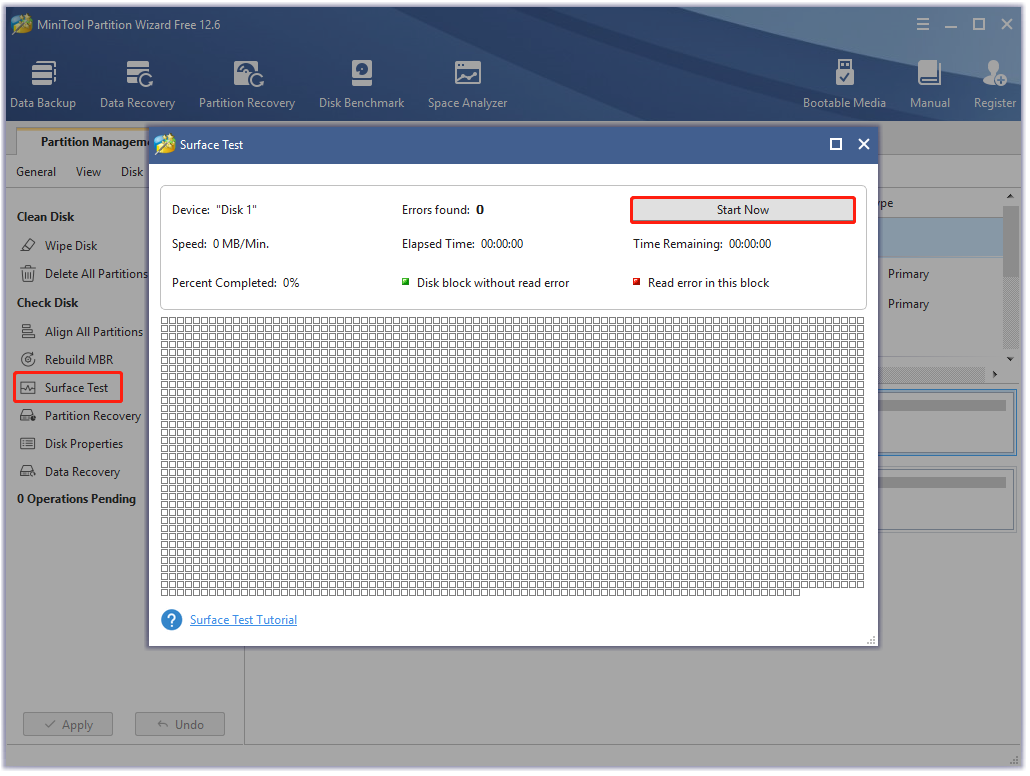Click the Time Remaining value
Image resolution: width=1030 pixels, height=776 pixels.
(x=750, y=244)
